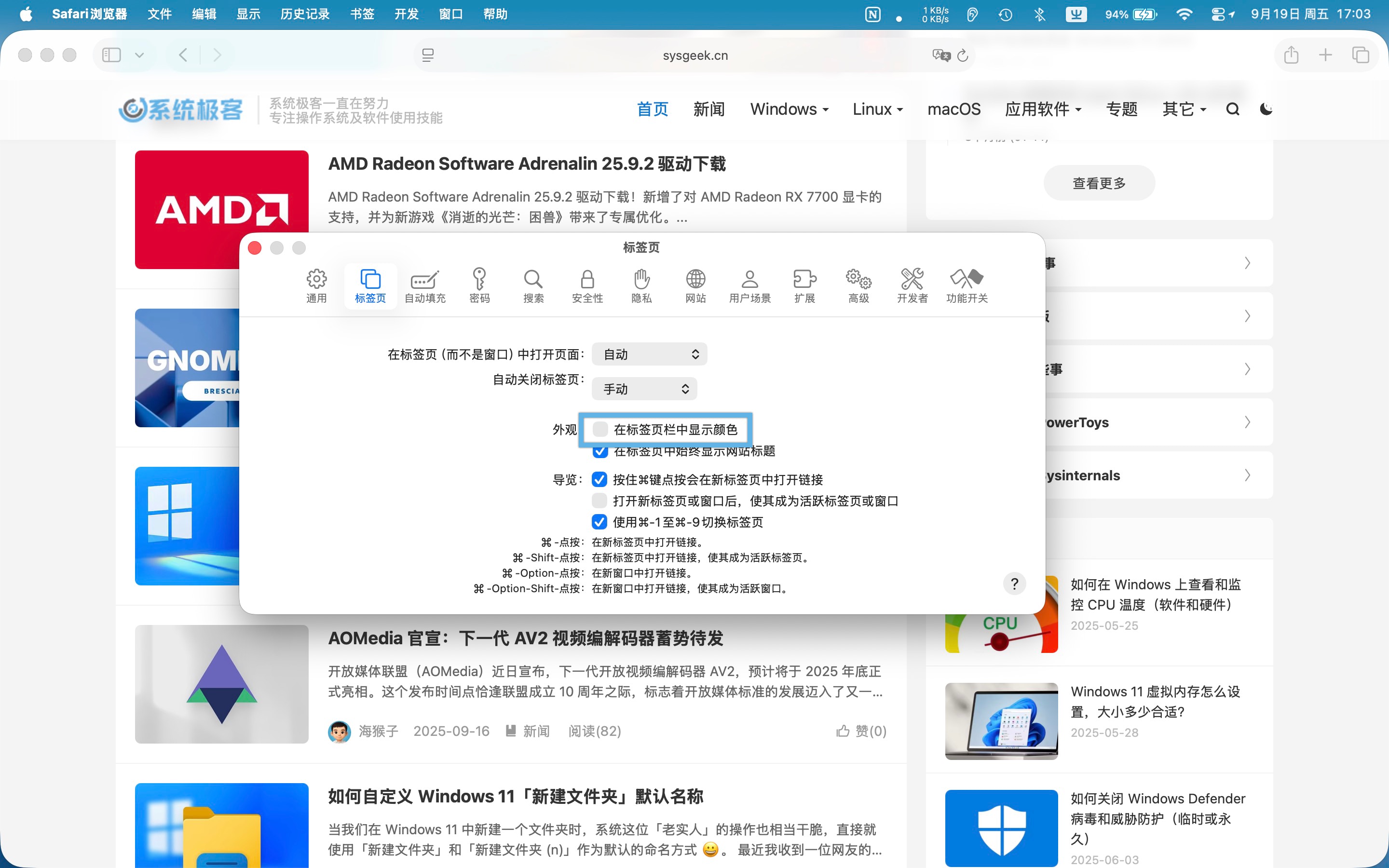
Task: Open the 在标签页中打开页面 自动 dropdown
Action: coord(649,354)
